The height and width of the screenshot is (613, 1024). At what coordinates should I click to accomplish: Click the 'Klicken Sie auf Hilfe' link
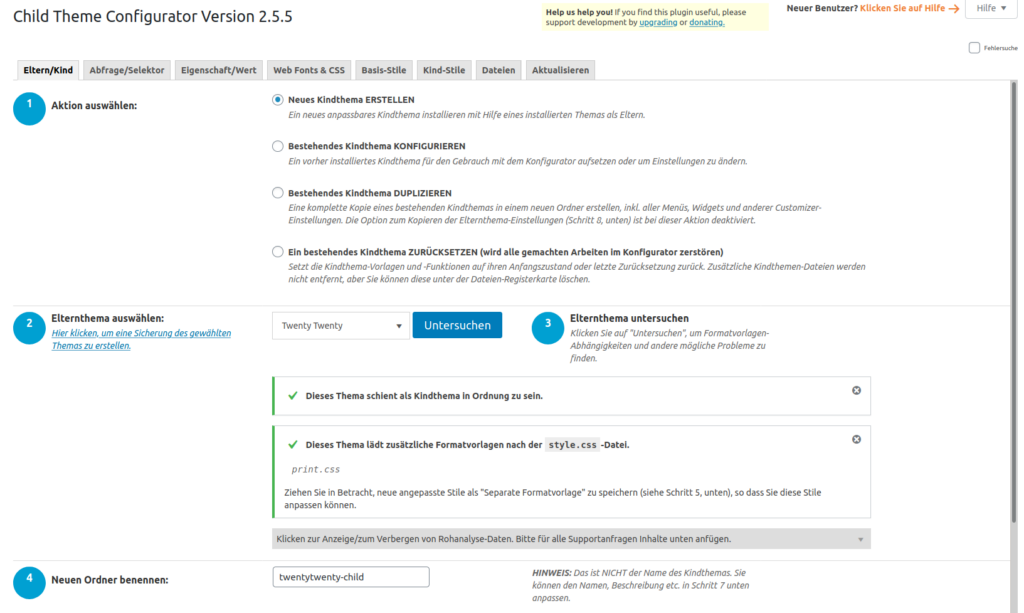[x=909, y=8]
